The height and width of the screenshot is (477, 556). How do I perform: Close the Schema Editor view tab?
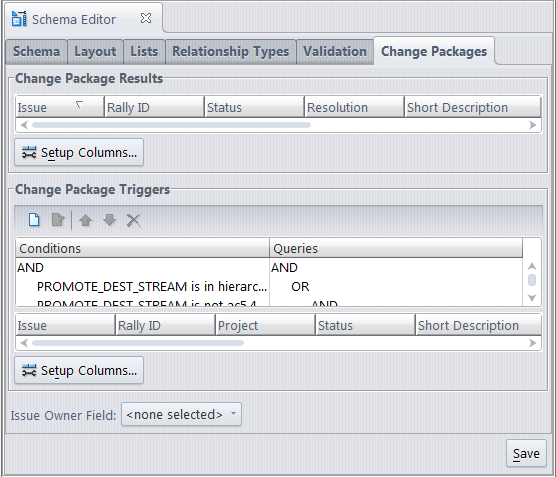tap(146, 18)
